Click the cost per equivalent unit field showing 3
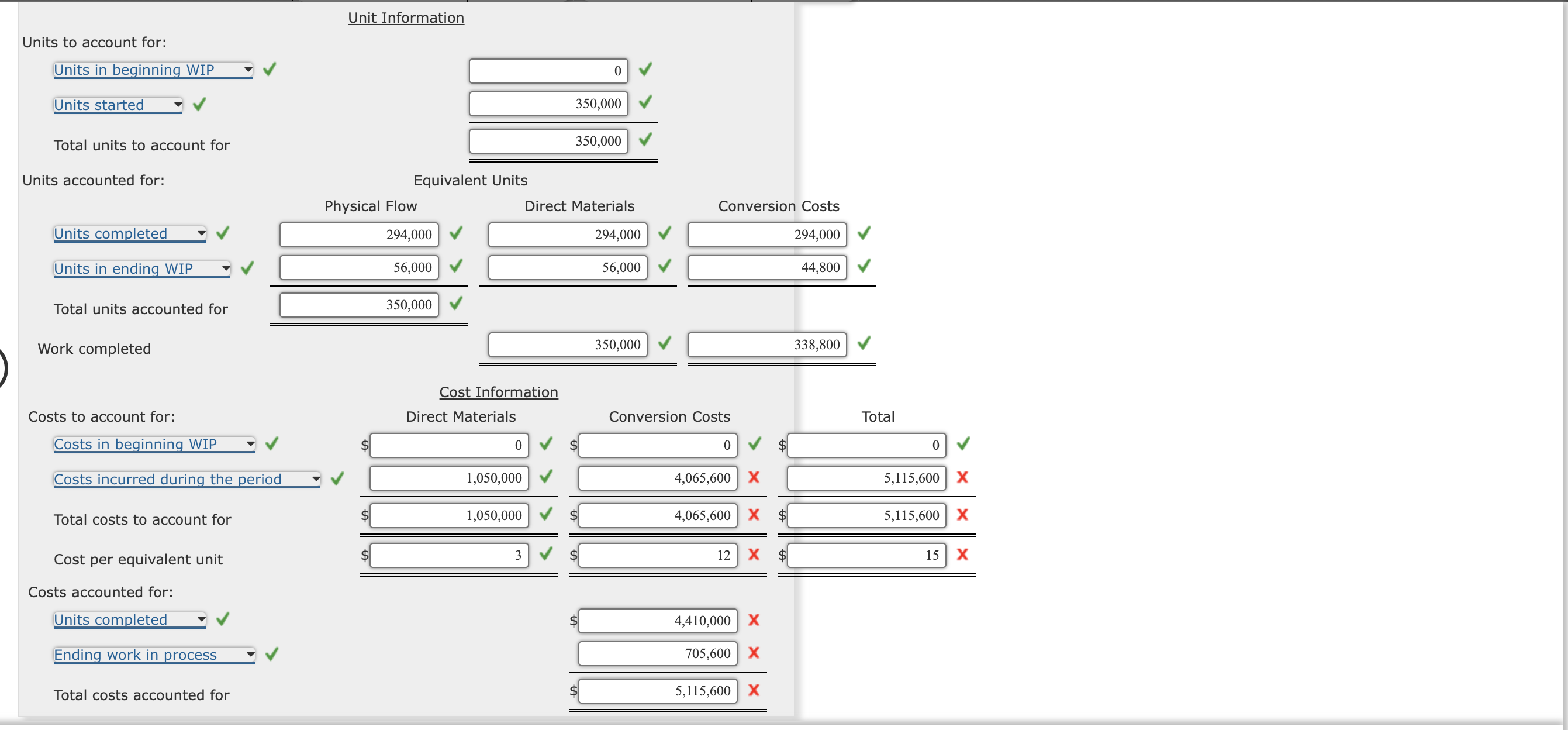This screenshot has height=730, width=1568. coord(448,555)
